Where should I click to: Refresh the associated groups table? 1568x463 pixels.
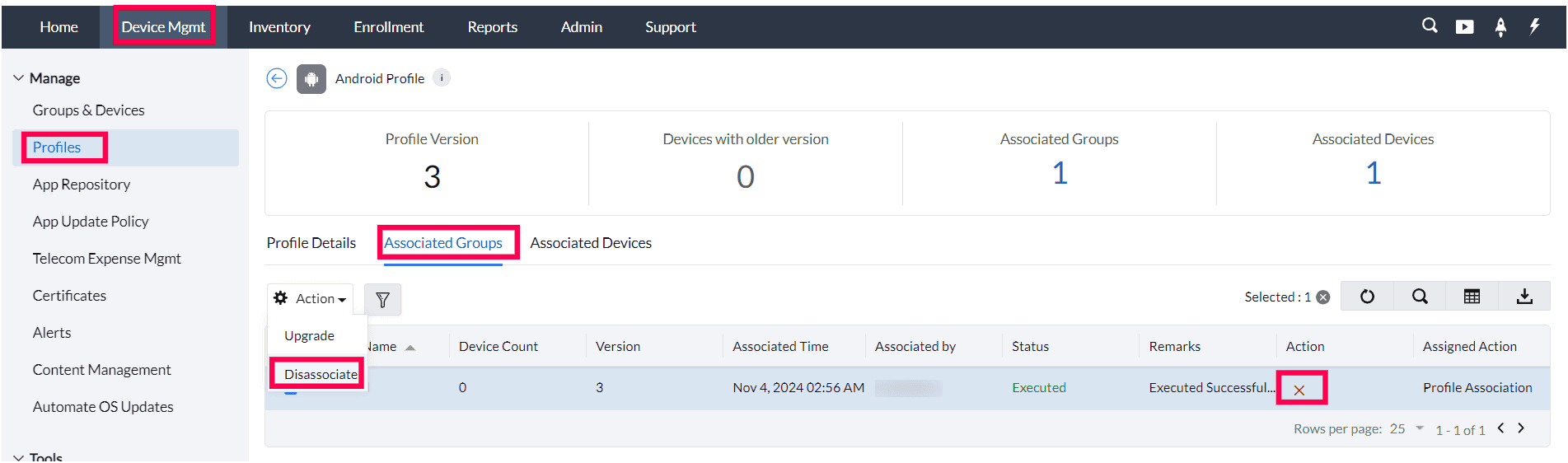click(1367, 297)
